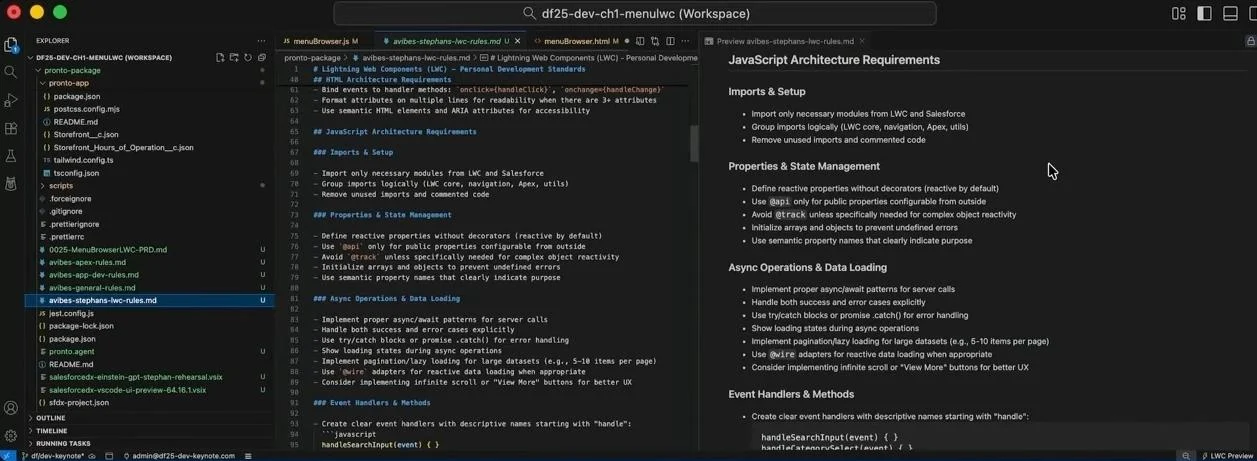Split the editor to the right
The width and height of the screenshot is (1257, 461).
[670, 41]
